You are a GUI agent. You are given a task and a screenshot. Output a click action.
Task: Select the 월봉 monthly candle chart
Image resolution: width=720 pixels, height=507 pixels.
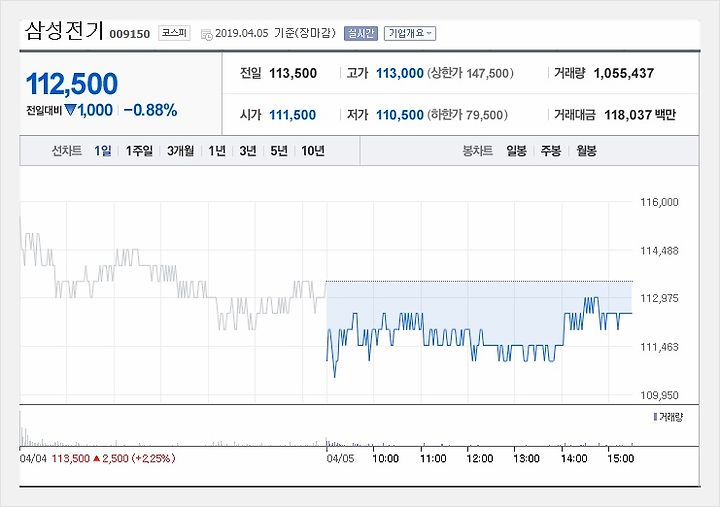pos(586,151)
